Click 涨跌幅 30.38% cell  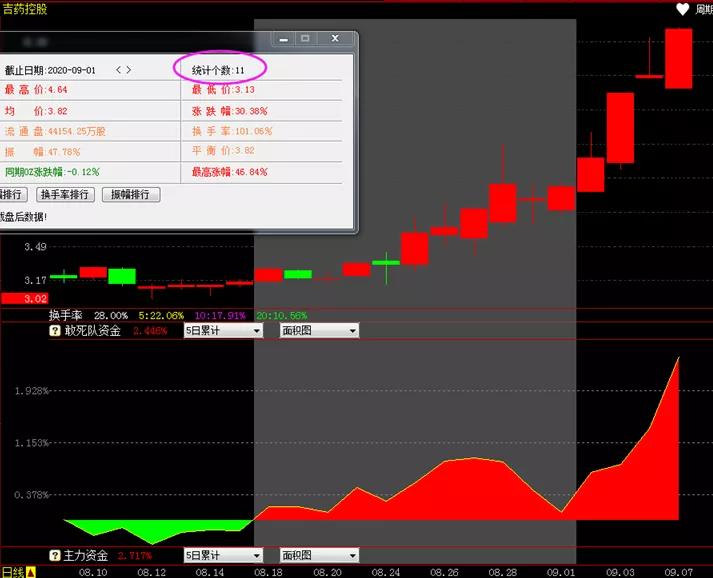tap(229, 111)
